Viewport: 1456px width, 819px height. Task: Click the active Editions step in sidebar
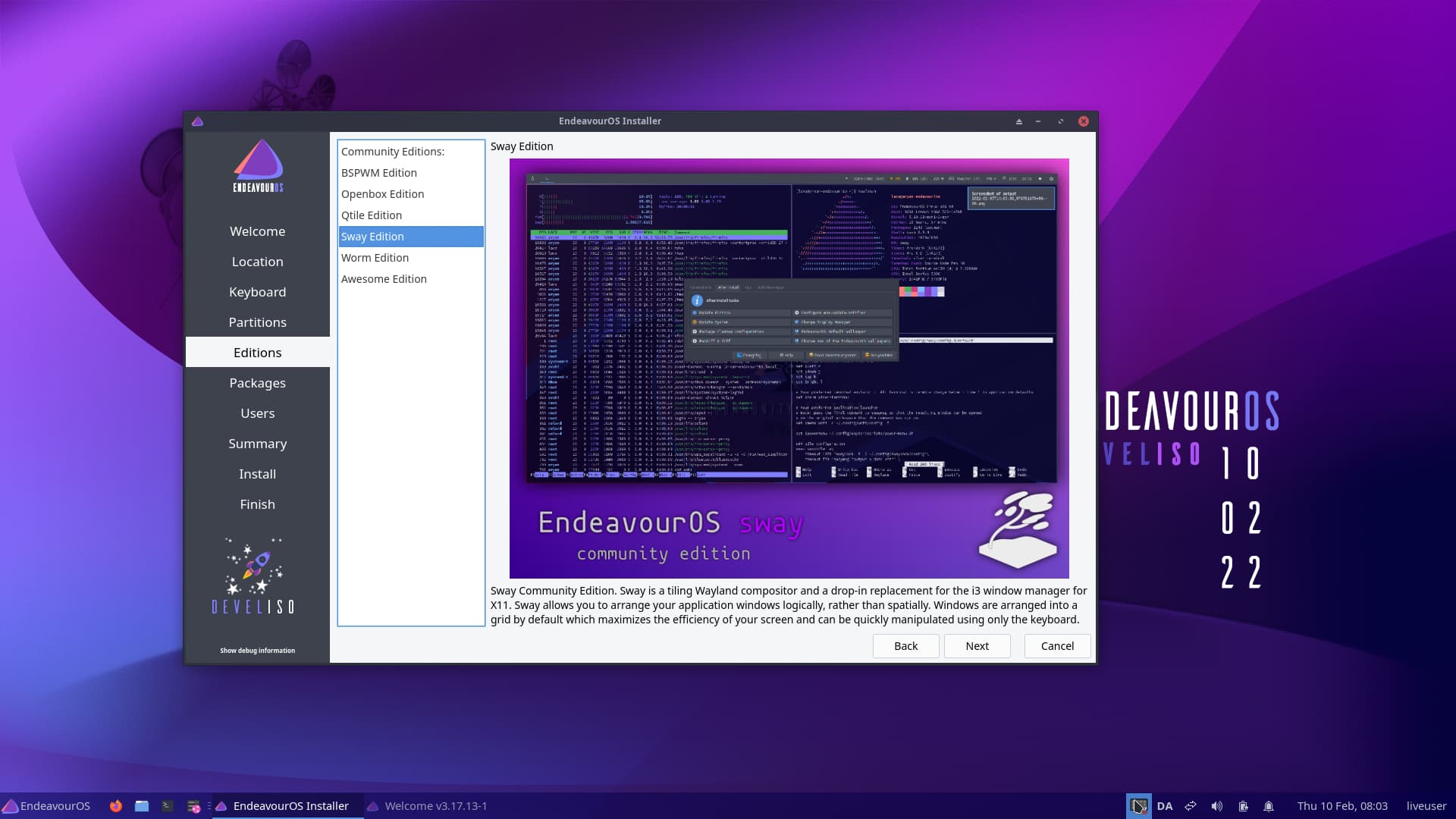258,353
